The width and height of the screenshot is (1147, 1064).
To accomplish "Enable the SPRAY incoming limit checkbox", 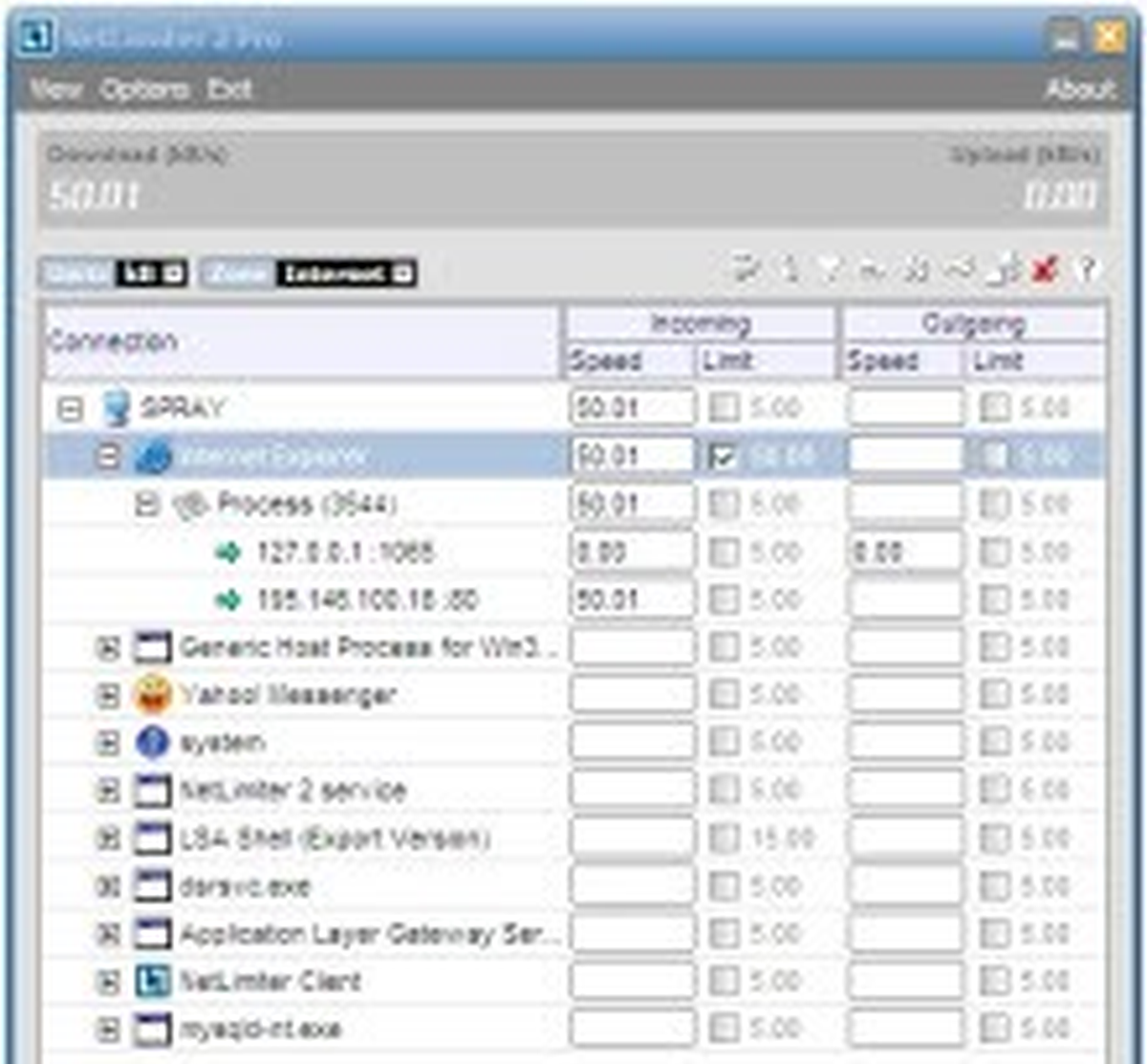I will click(725, 408).
